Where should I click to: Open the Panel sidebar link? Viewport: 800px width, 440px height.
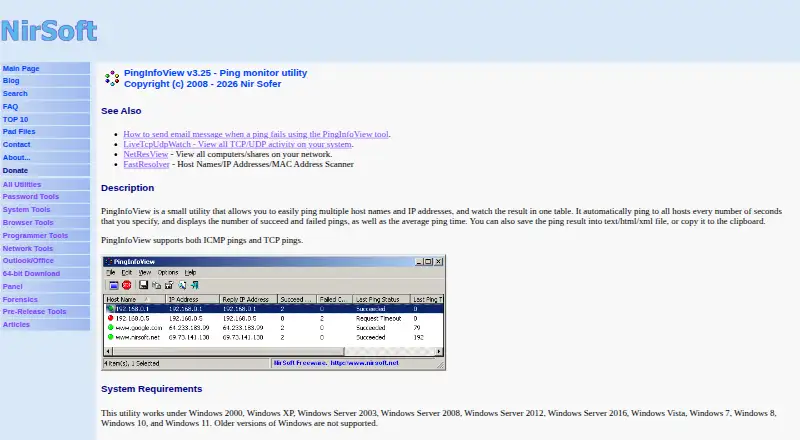coord(13,287)
